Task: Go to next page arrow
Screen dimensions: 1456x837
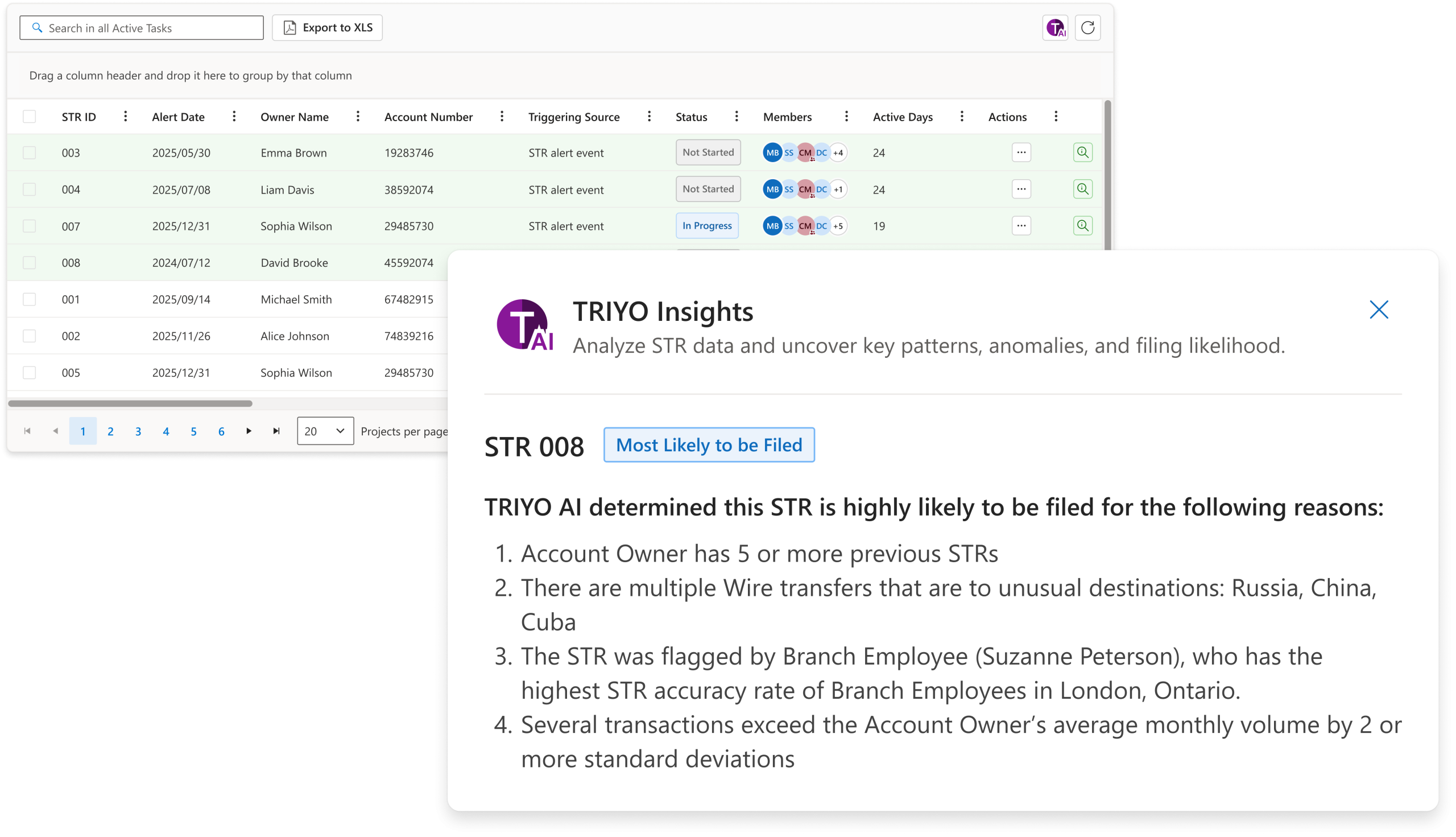Action: (249, 431)
